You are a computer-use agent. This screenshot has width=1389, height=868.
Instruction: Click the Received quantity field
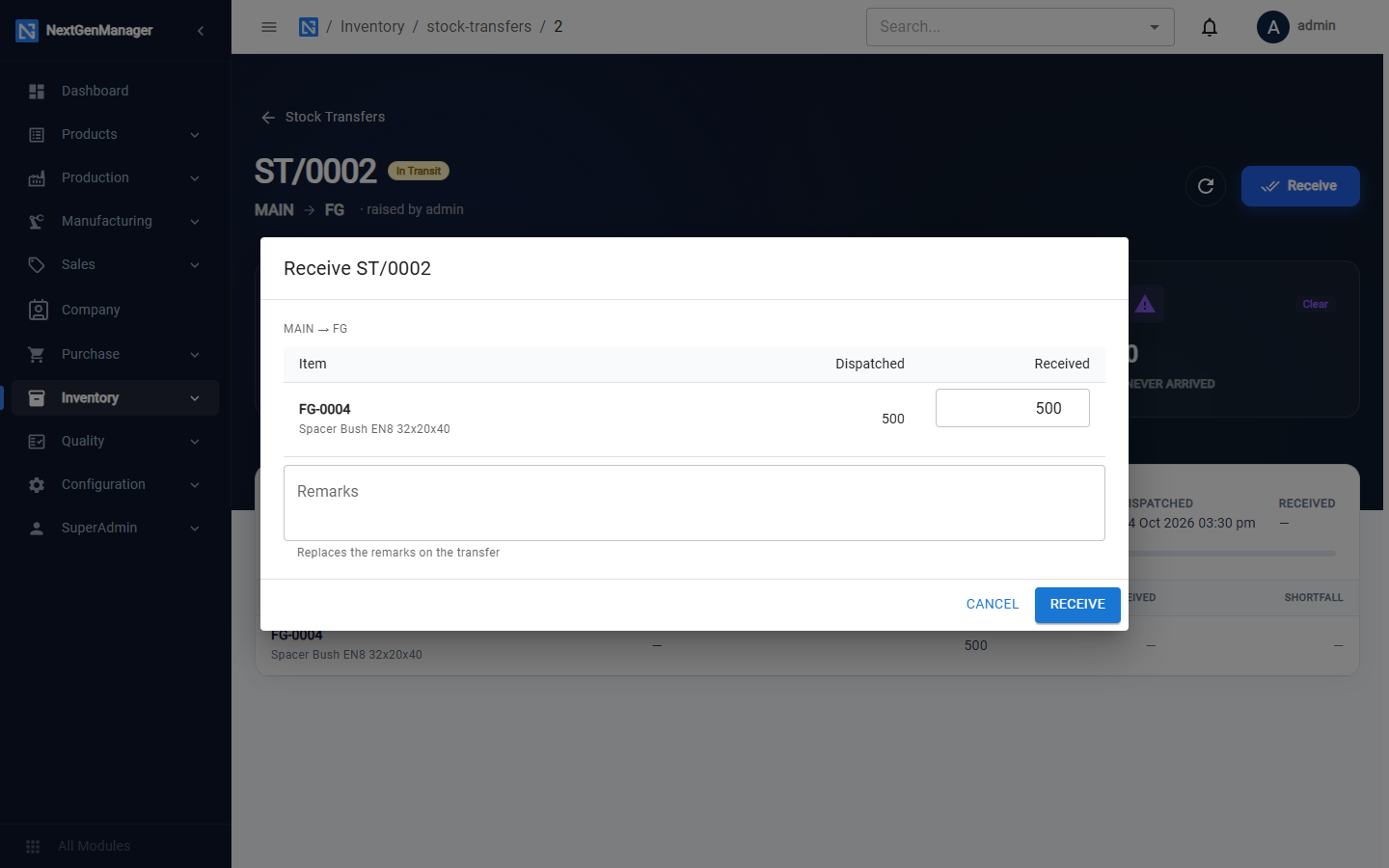(1013, 408)
